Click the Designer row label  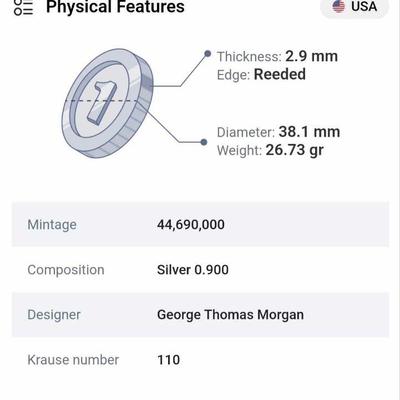pos(54,315)
